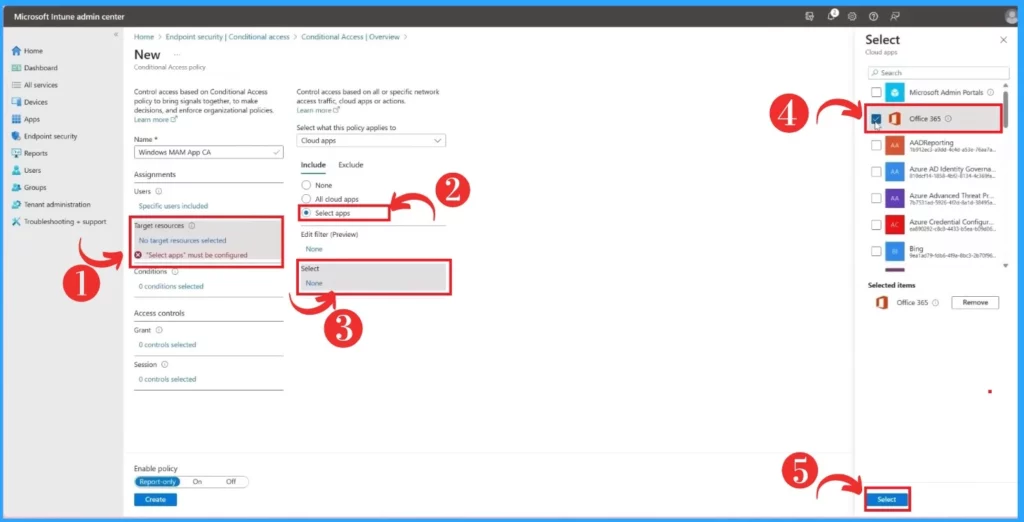
Task: Open 0 conditions selected link
Action: click(170, 286)
